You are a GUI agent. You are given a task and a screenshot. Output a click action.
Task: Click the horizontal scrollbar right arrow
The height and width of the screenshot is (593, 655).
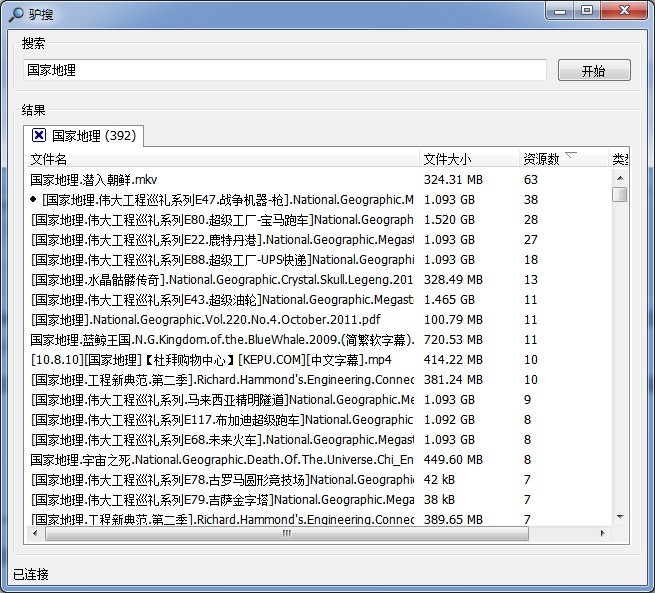click(602, 533)
